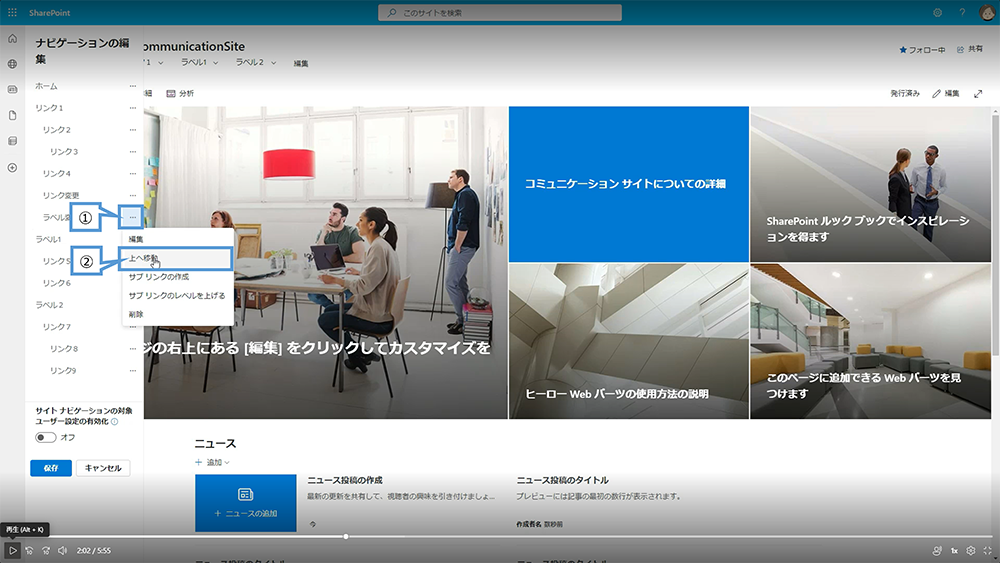Open the globe sites icon in left rail
This screenshot has height=563, width=1000.
[12, 64]
